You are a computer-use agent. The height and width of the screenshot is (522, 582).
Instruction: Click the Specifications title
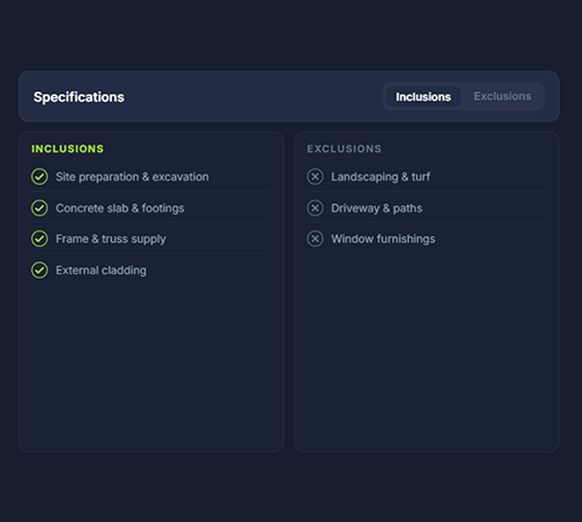pos(79,97)
